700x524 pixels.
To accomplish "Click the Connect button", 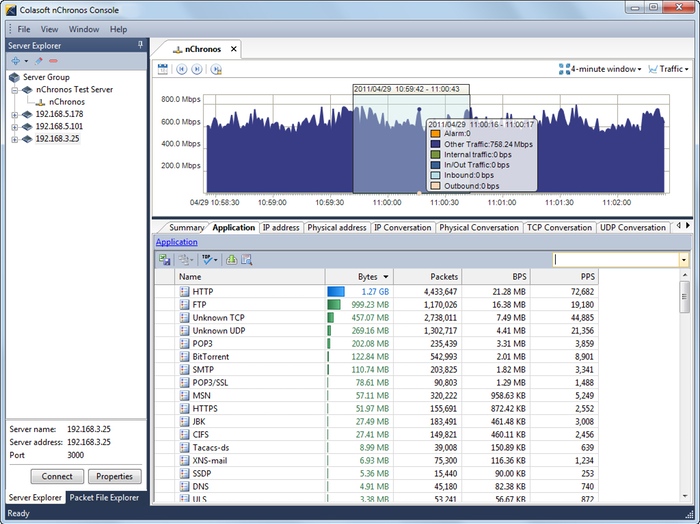I will 57,476.
